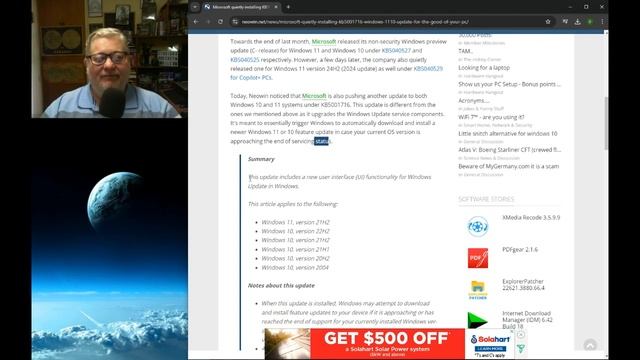
Task: Go back with the browser back arrow
Action: tap(196, 22)
